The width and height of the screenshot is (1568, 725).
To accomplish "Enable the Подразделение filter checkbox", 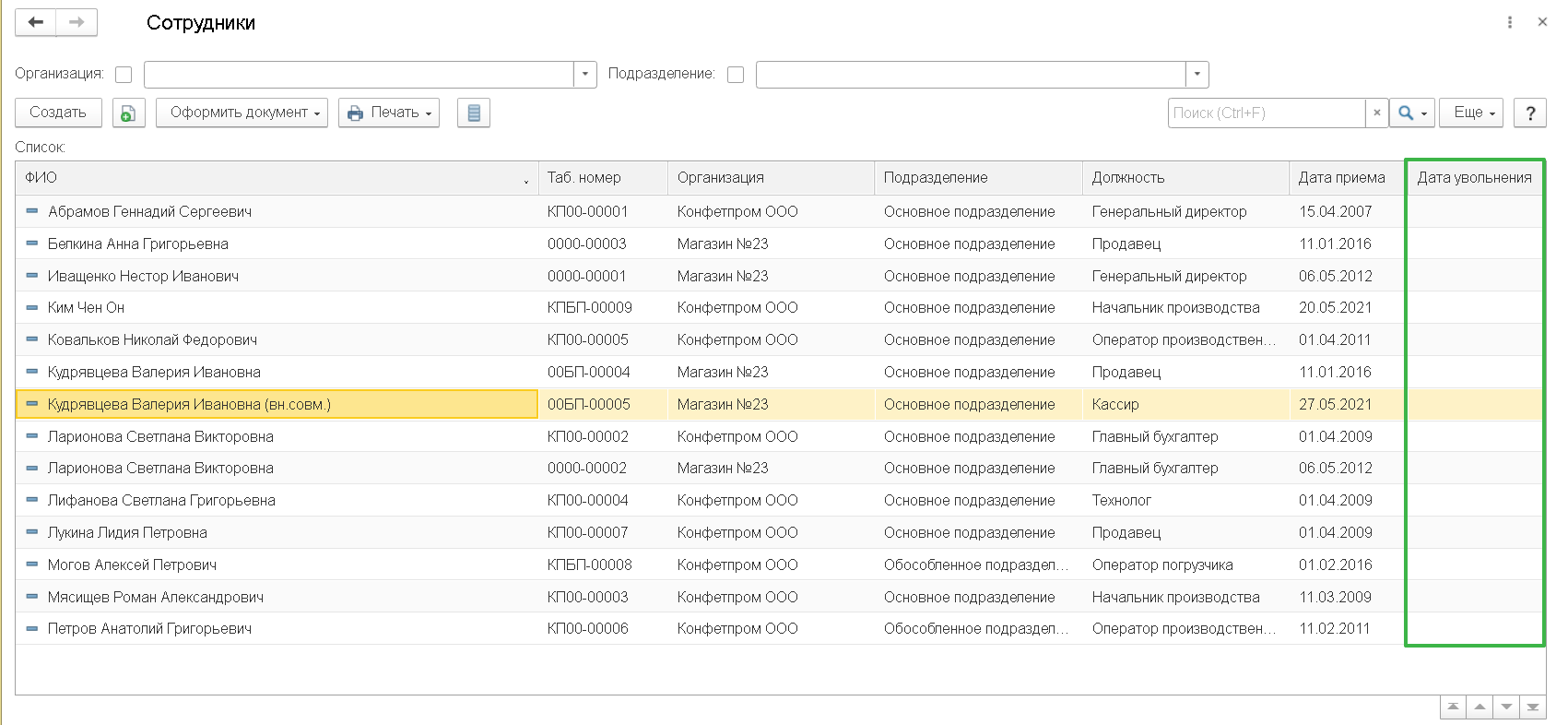I will point(736,75).
